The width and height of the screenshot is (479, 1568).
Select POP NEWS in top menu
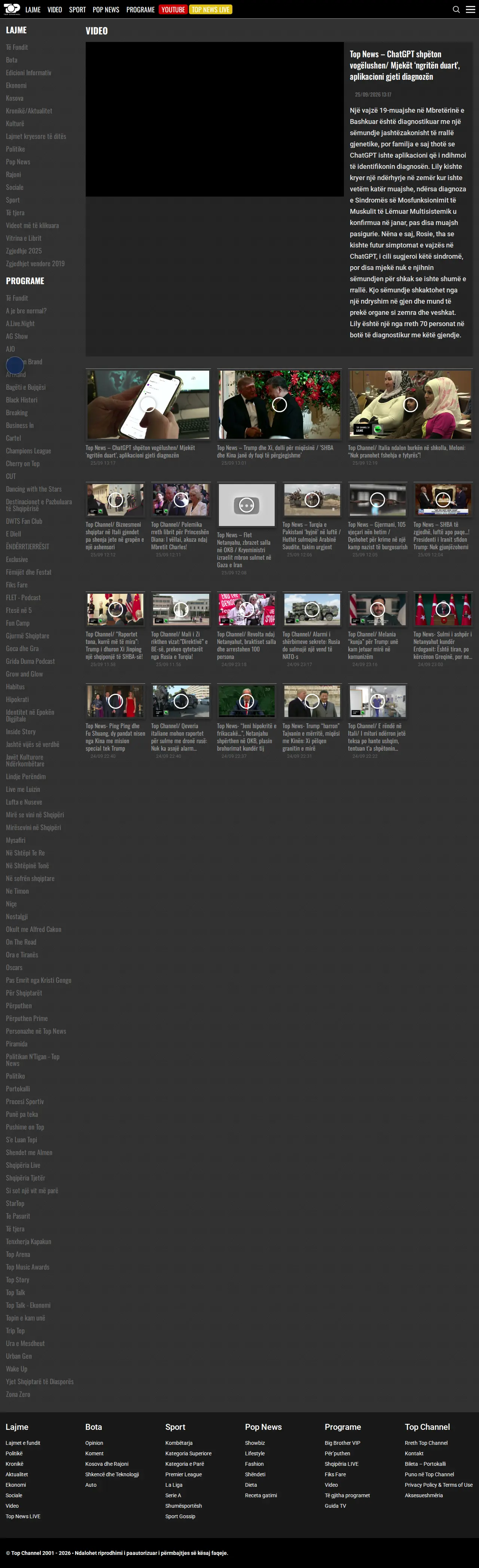106,10
